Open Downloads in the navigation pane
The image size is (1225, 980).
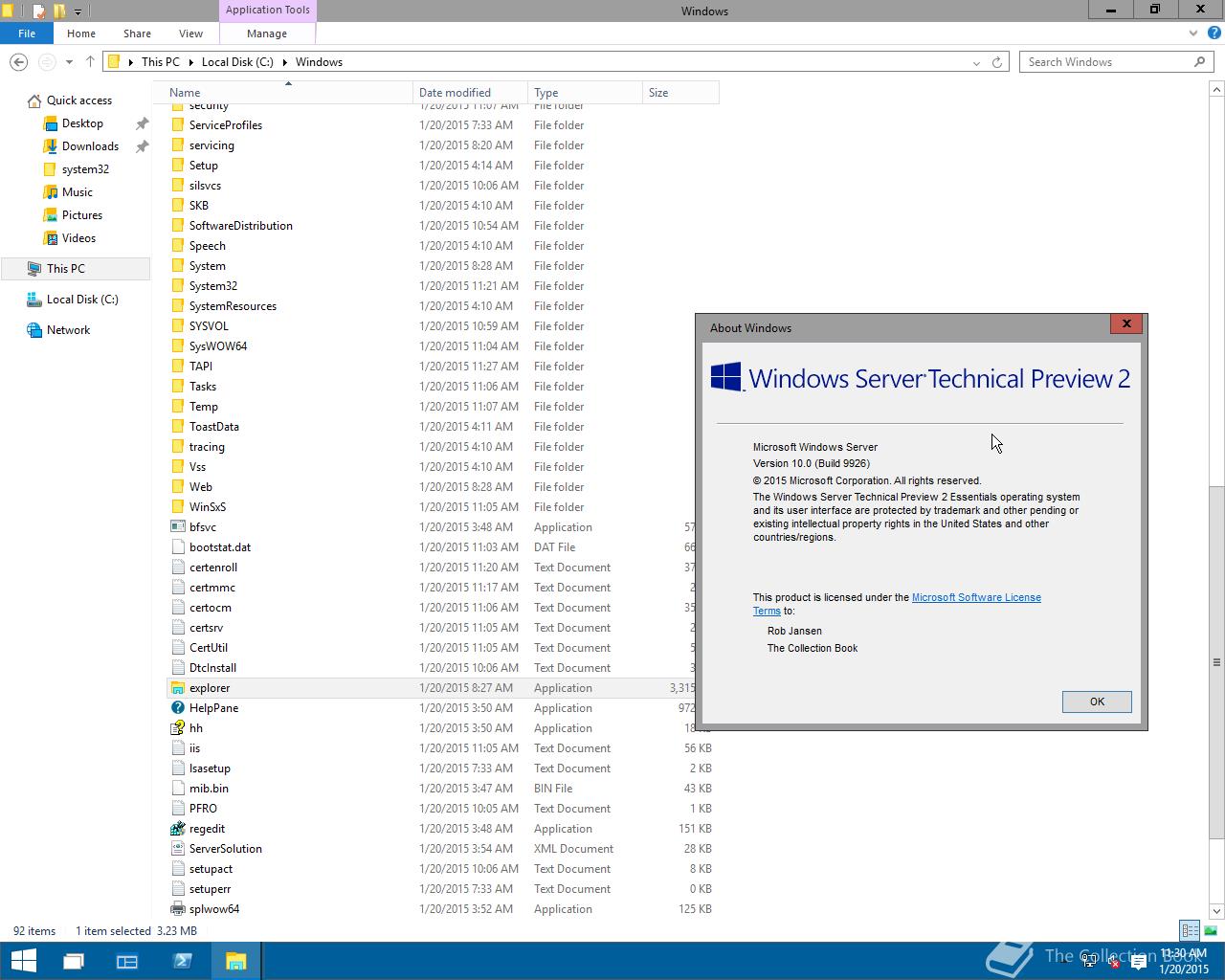[90, 145]
